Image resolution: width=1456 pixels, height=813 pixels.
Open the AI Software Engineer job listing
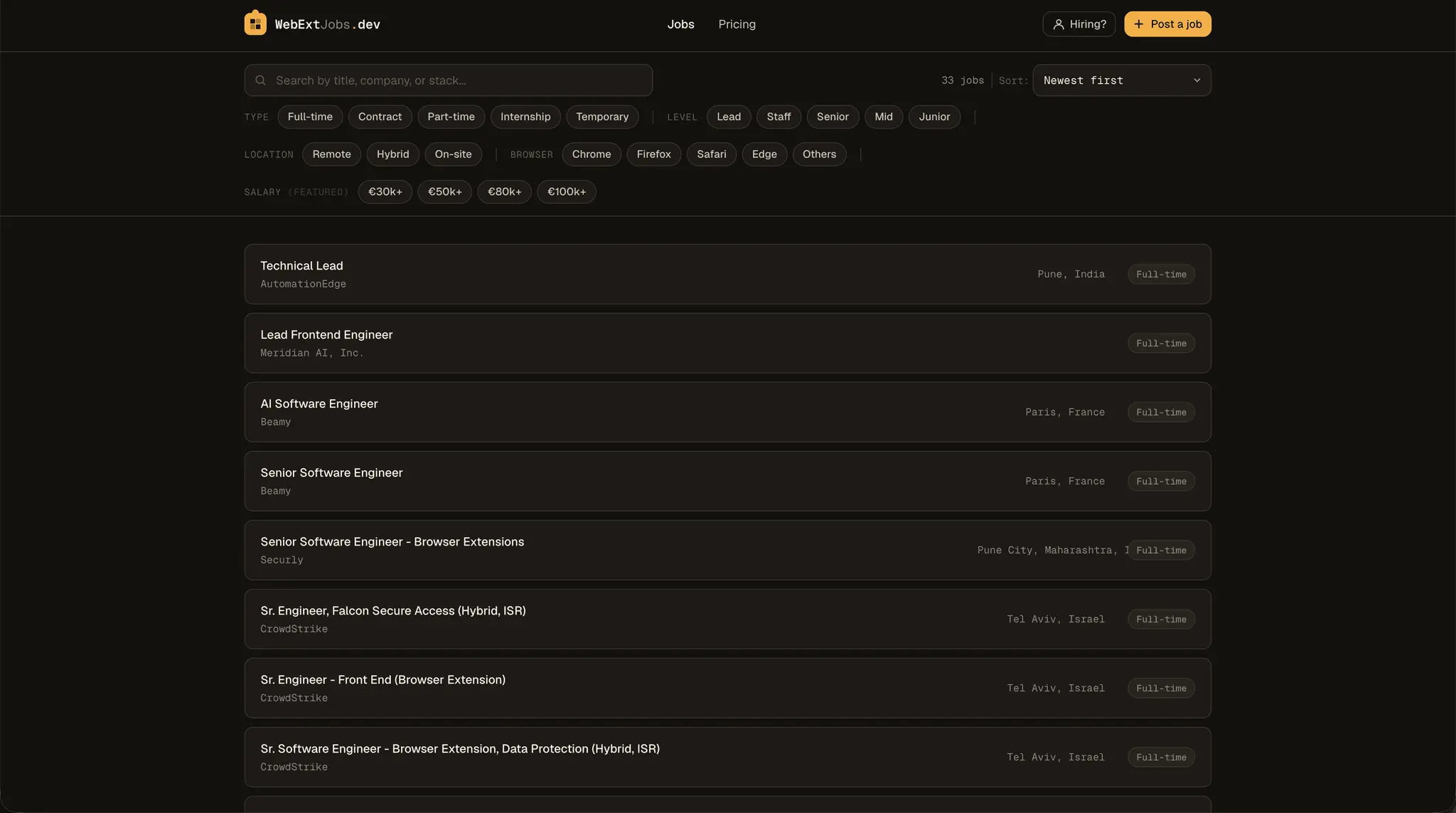pyautogui.click(x=728, y=413)
